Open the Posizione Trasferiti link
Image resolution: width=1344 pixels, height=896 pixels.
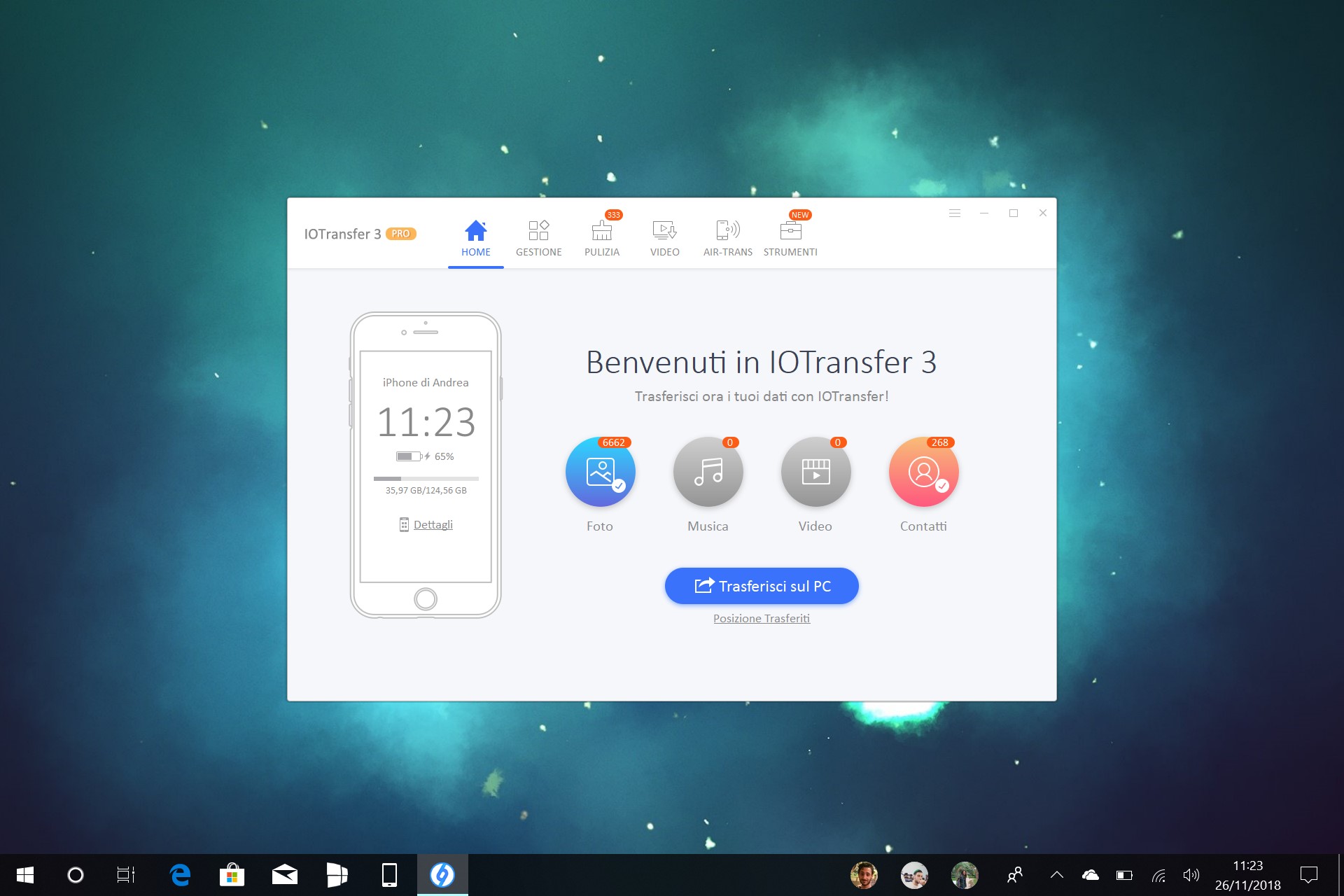[x=762, y=619]
